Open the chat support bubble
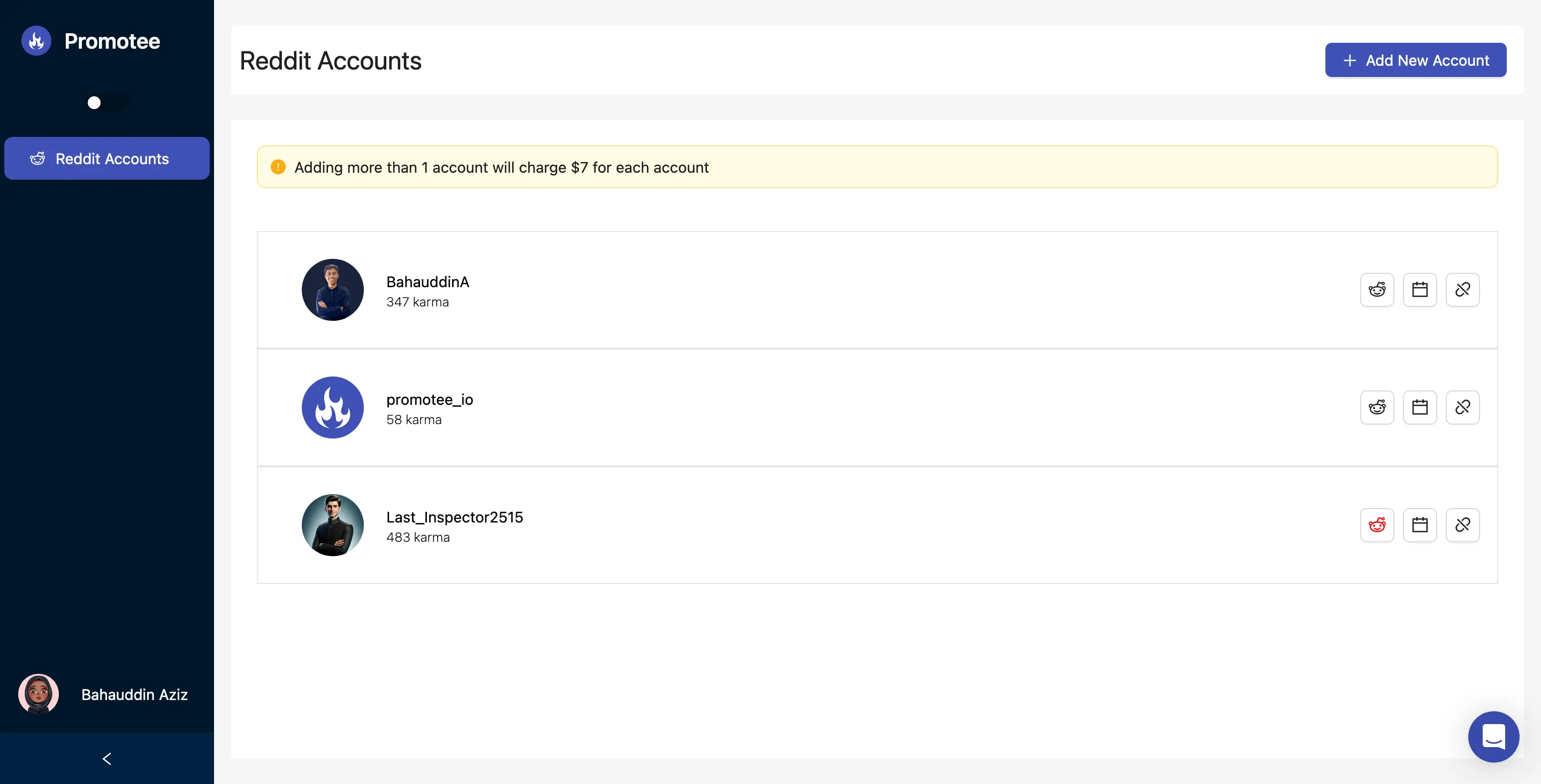Screen dimensions: 1541x784 1493,736
